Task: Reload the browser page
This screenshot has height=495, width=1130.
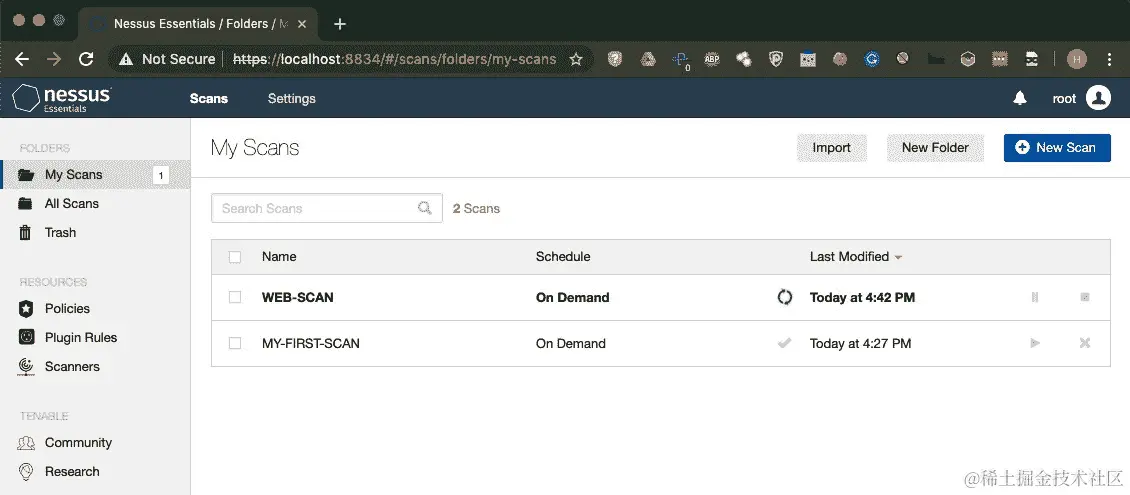Action: tap(86, 59)
